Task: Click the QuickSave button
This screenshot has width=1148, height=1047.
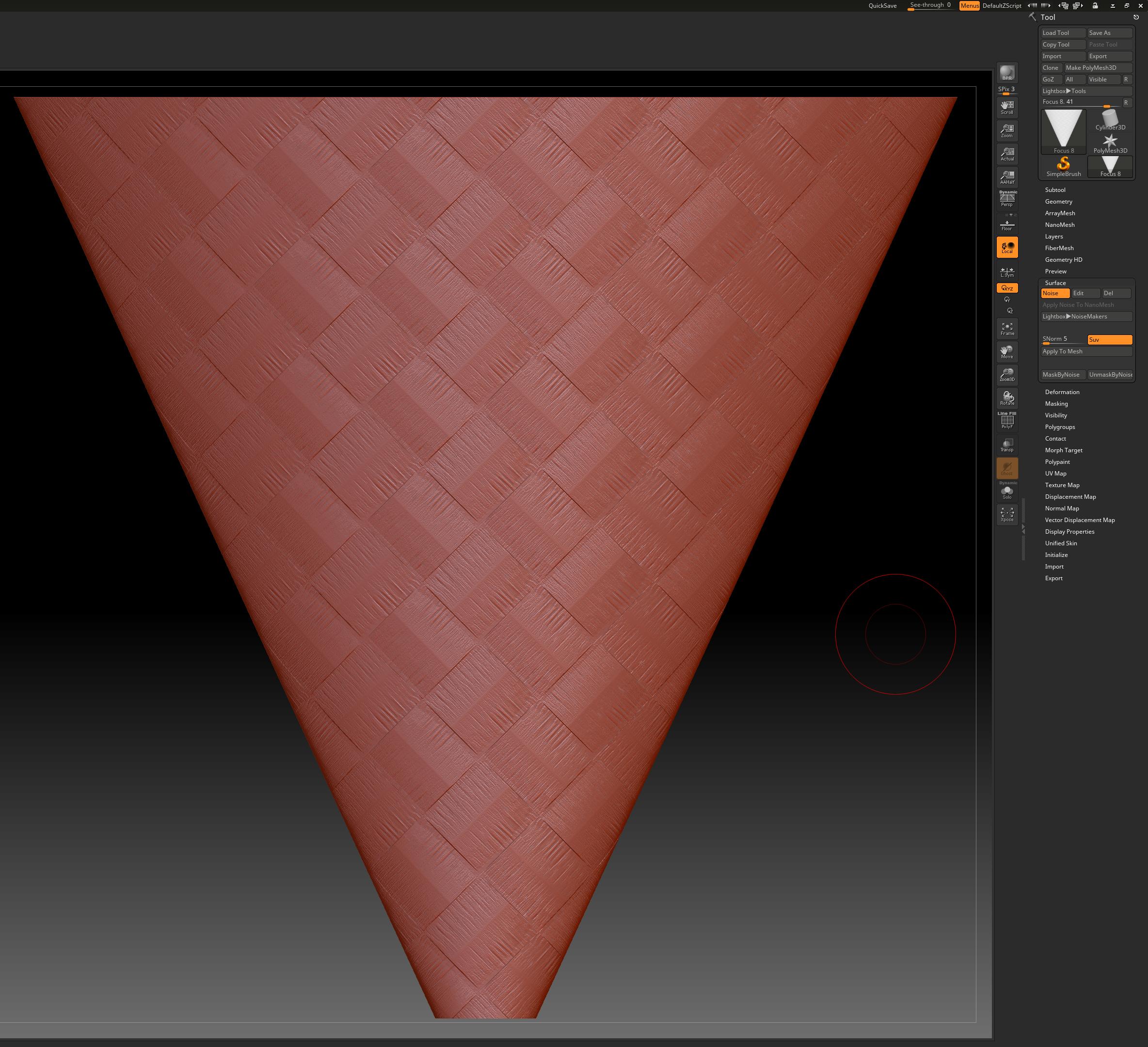Action: [882, 6]
